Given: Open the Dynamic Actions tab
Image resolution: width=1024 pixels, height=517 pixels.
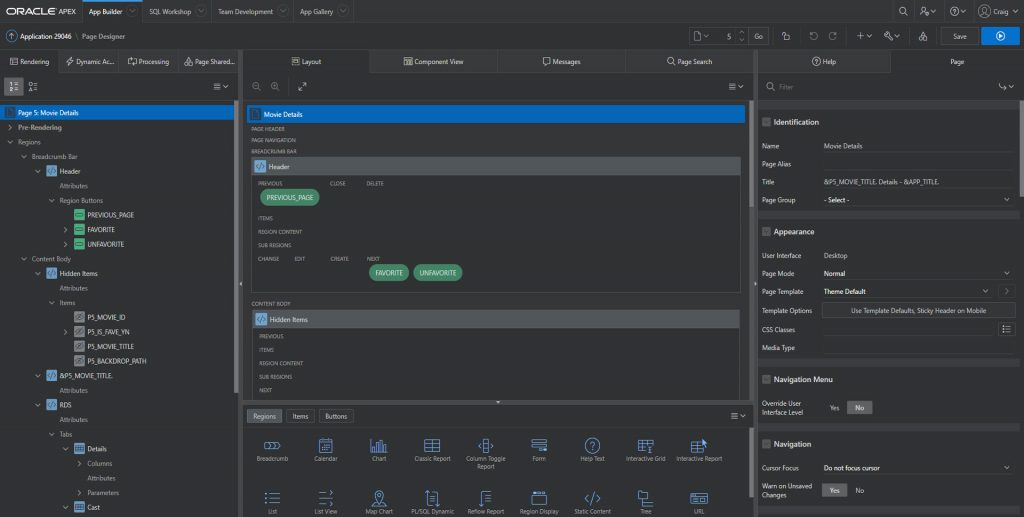Looking at the screenshot, I should coord(90,62).
